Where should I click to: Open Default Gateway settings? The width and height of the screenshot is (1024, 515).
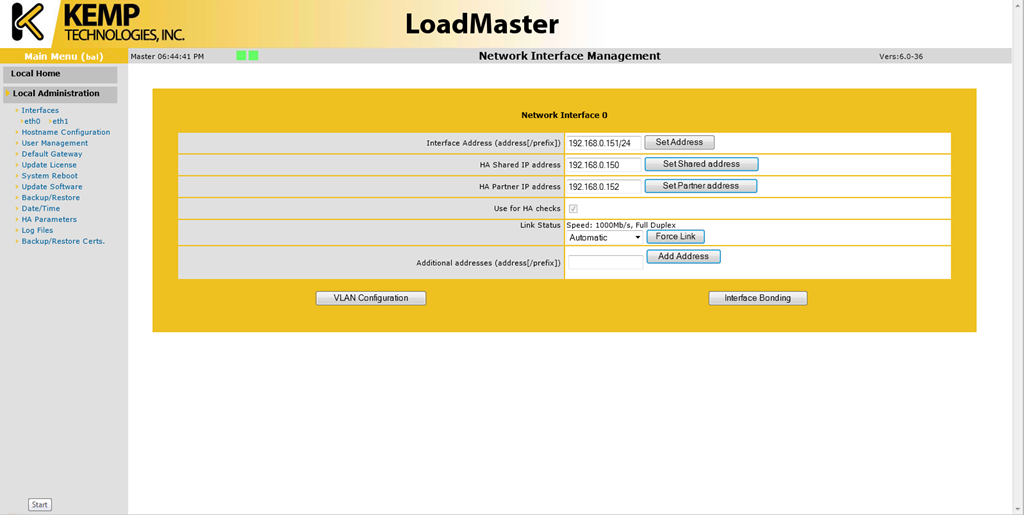click(52, 154)
